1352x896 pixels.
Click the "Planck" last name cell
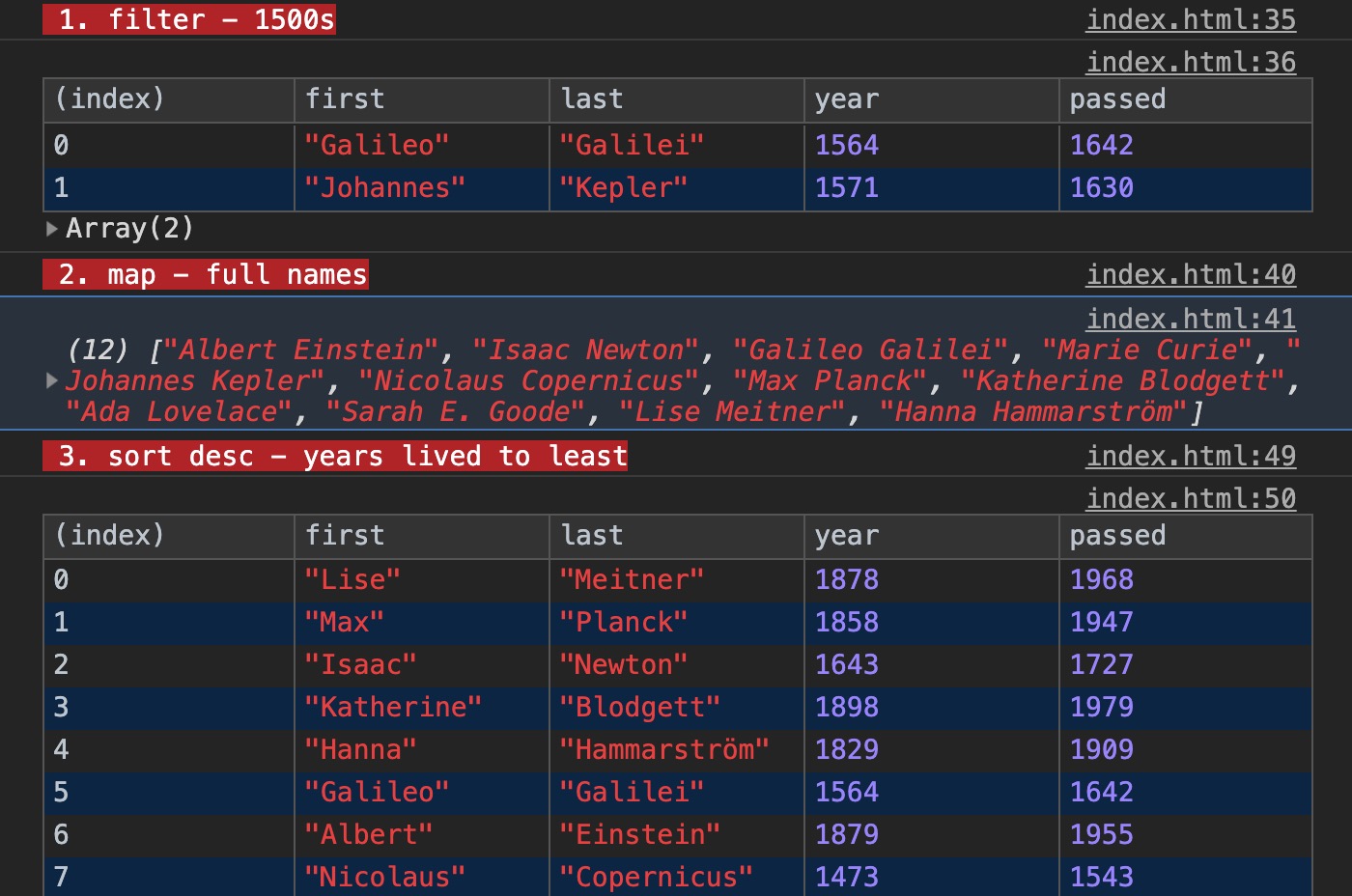click(x=676, y=622)
